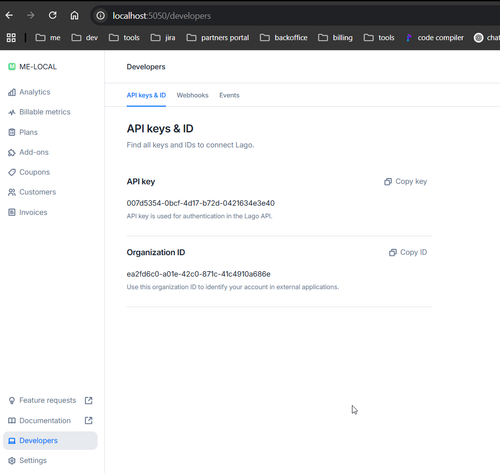Click the Plans clipboard icon
This screenshot has width=500, height=473.
click(12, 132)
